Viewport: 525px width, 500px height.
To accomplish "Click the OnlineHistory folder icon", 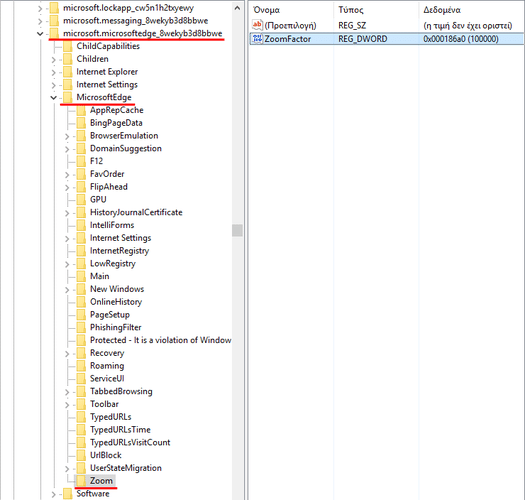I will point(81,302).
